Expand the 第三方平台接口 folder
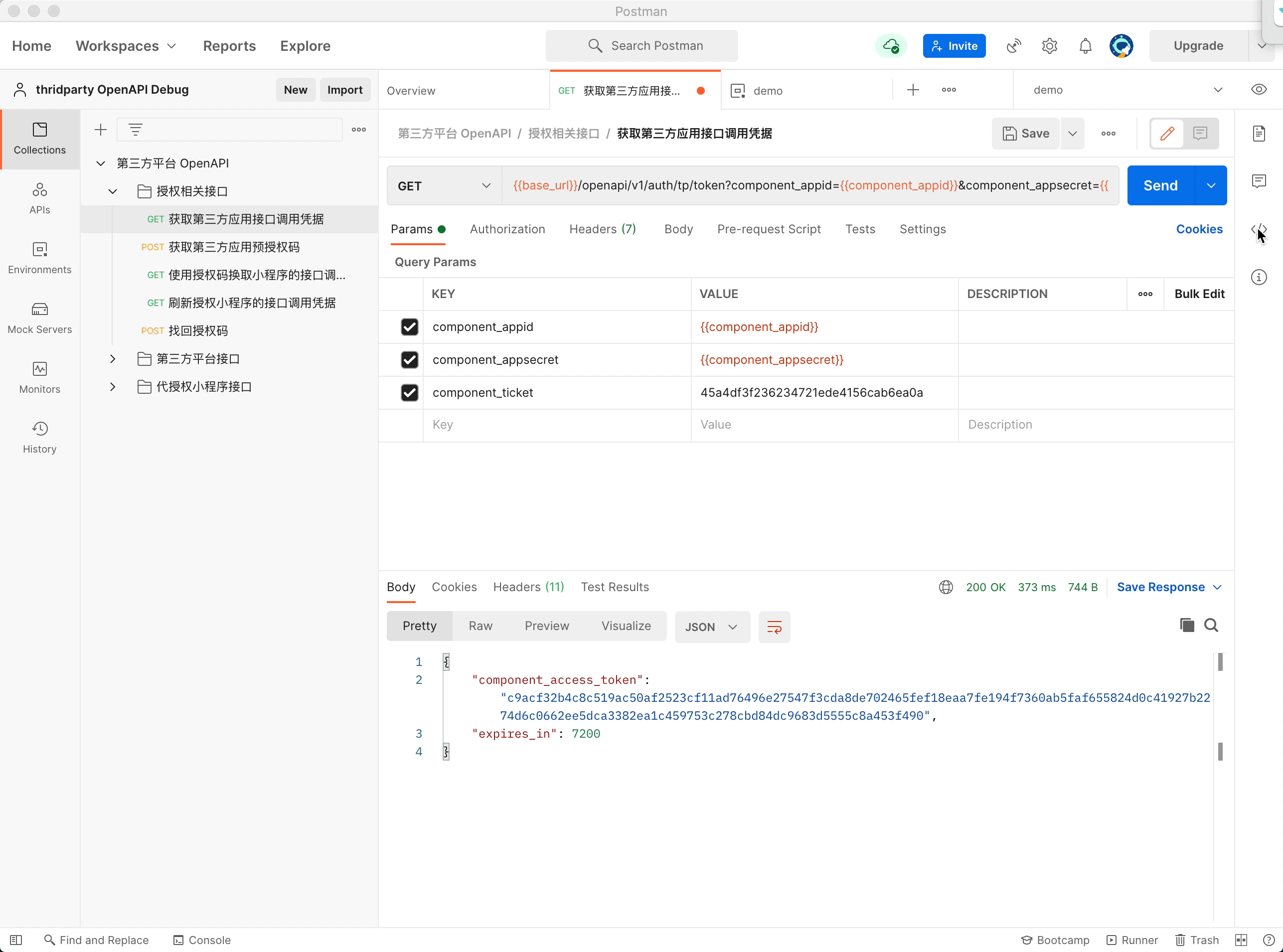1283x952 pixels. [113, 358]
